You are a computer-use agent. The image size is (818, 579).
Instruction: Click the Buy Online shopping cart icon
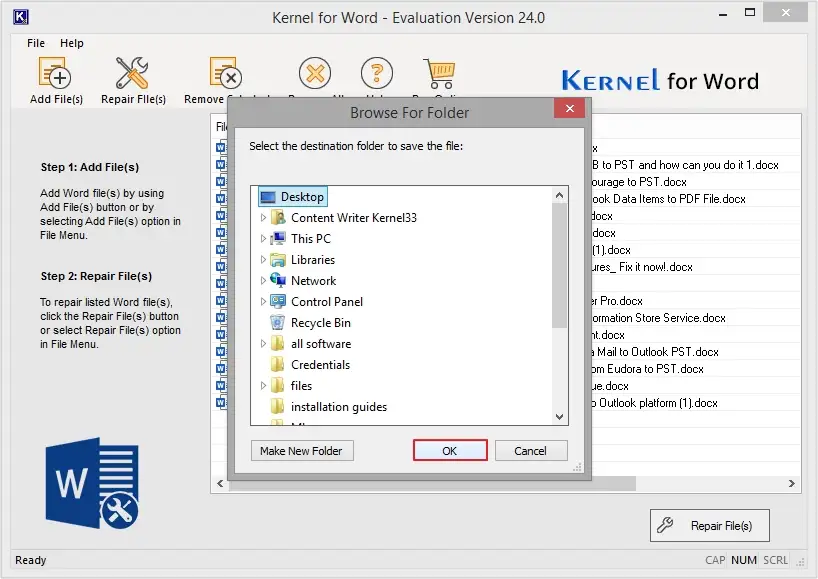[x=439, y=73]
